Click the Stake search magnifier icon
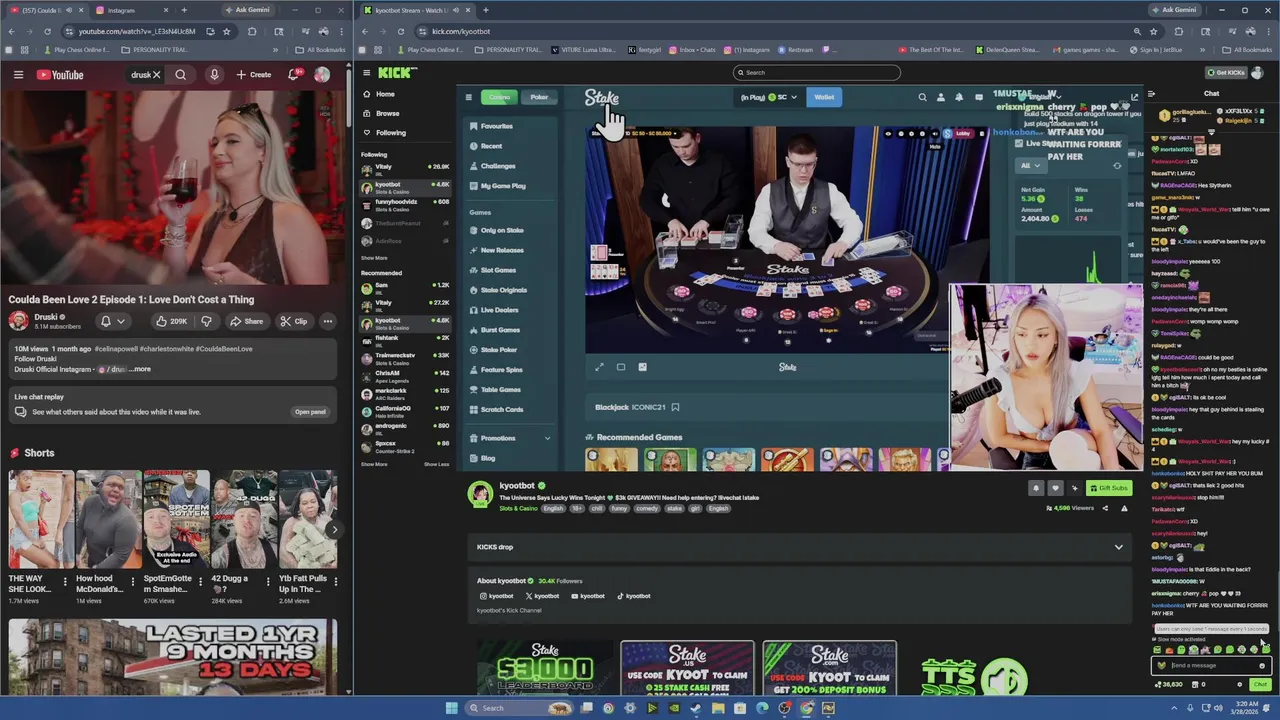1280x720 pixels. (922, 97)
